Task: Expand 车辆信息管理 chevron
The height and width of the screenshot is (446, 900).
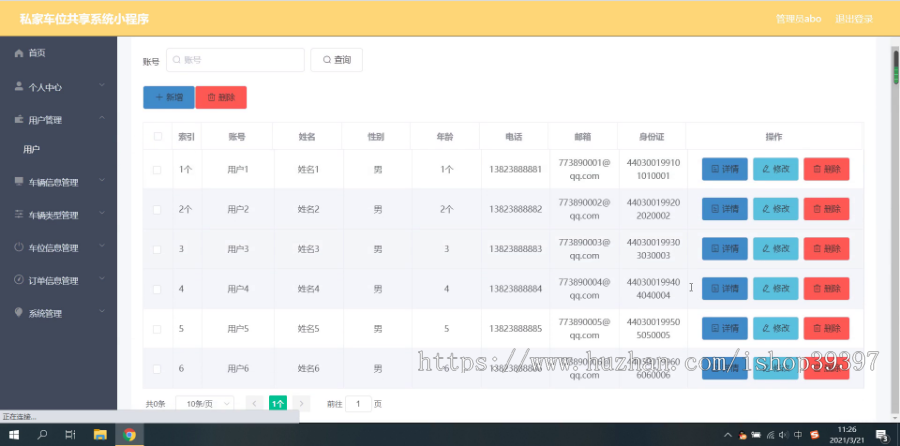Action: click(x=102, y=180)
